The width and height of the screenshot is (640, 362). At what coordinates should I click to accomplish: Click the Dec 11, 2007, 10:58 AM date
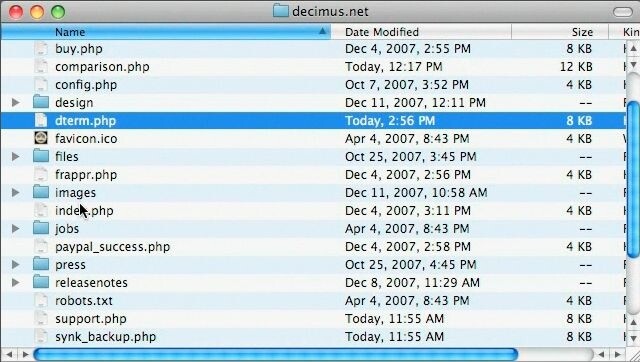(416, 193)
